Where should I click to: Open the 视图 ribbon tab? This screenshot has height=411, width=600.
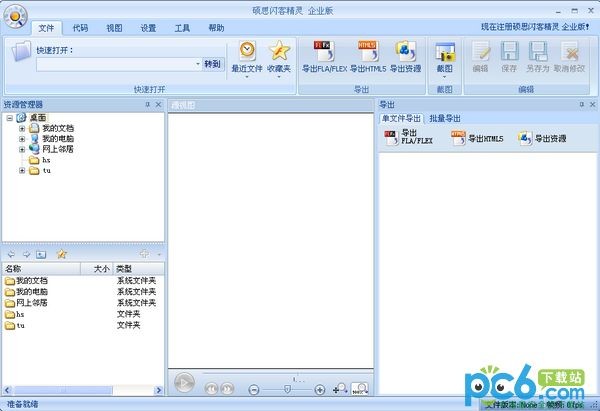[114, 28]
